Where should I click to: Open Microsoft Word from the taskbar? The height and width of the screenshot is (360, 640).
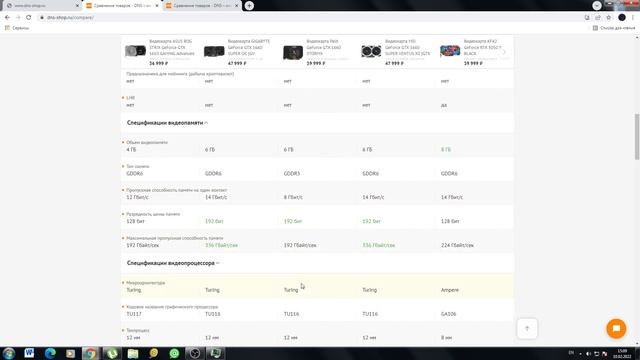pos(29,353)
